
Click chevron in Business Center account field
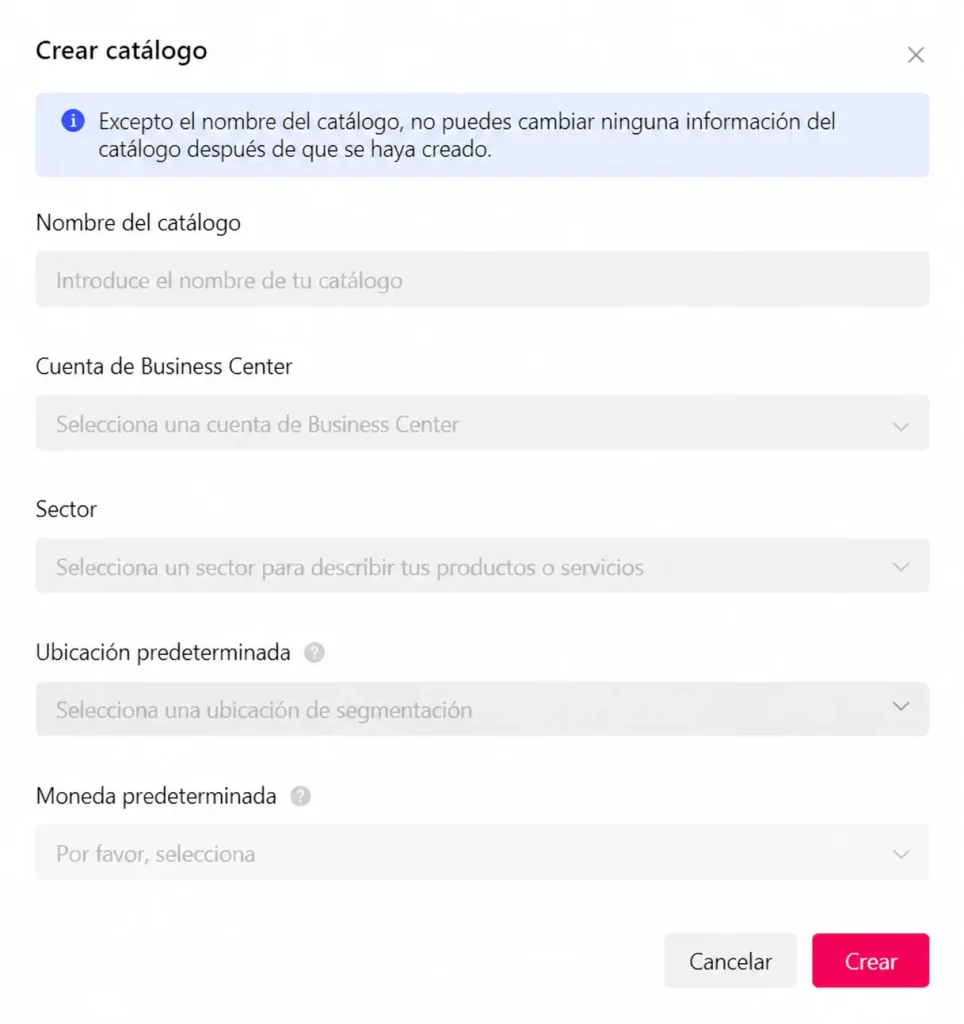pos(901,426)
